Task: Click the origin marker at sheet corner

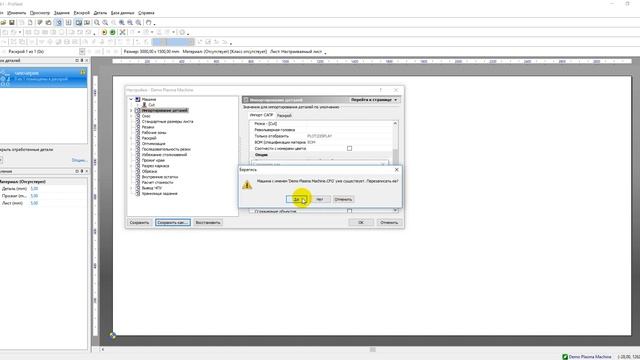Action: click(113, 336)
